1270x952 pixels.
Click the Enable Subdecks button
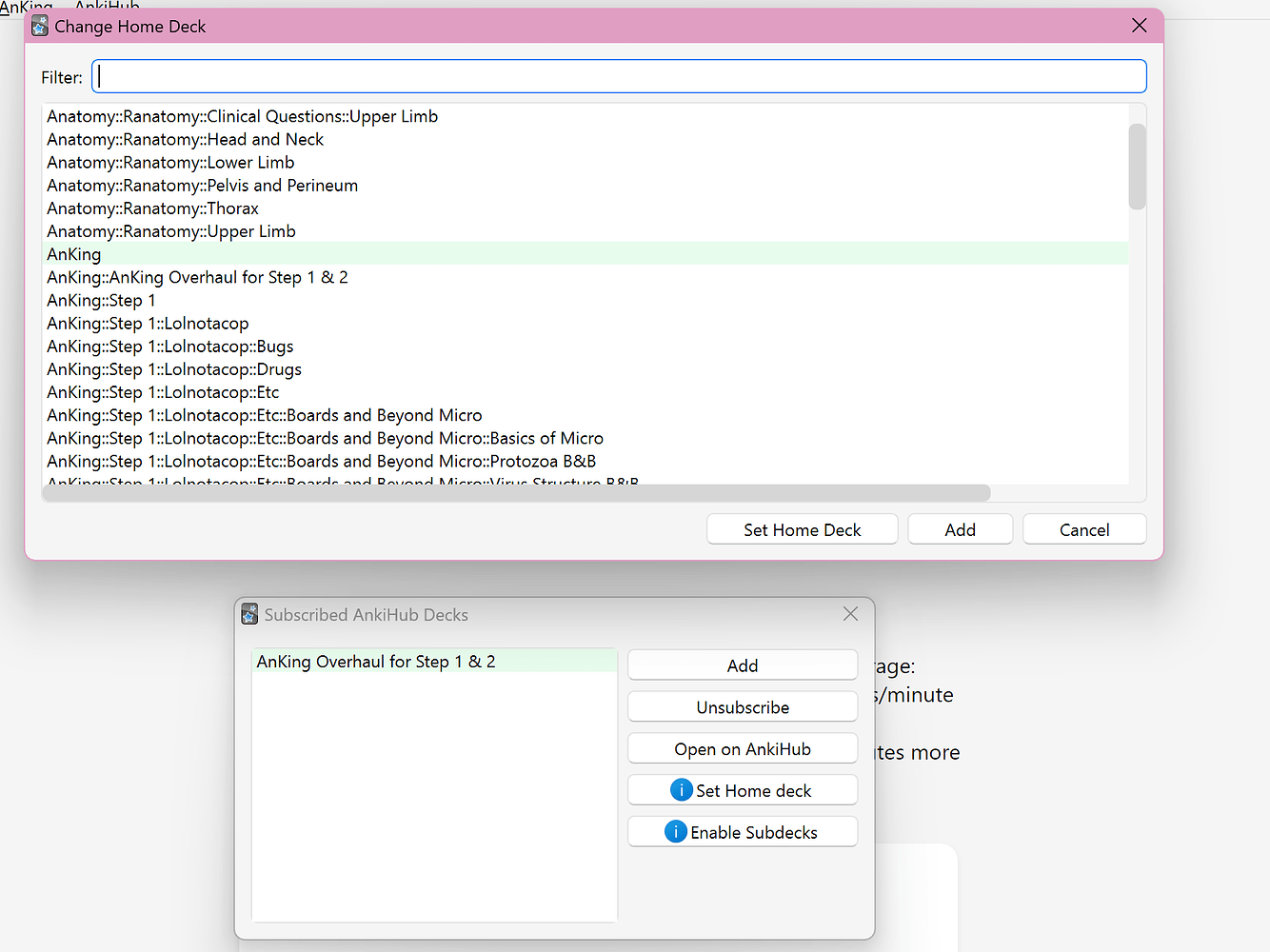tap(743, 832)
